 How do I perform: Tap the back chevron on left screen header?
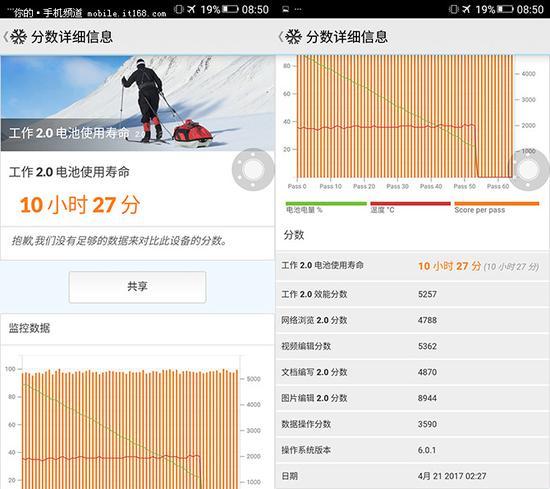pos(6,37)
